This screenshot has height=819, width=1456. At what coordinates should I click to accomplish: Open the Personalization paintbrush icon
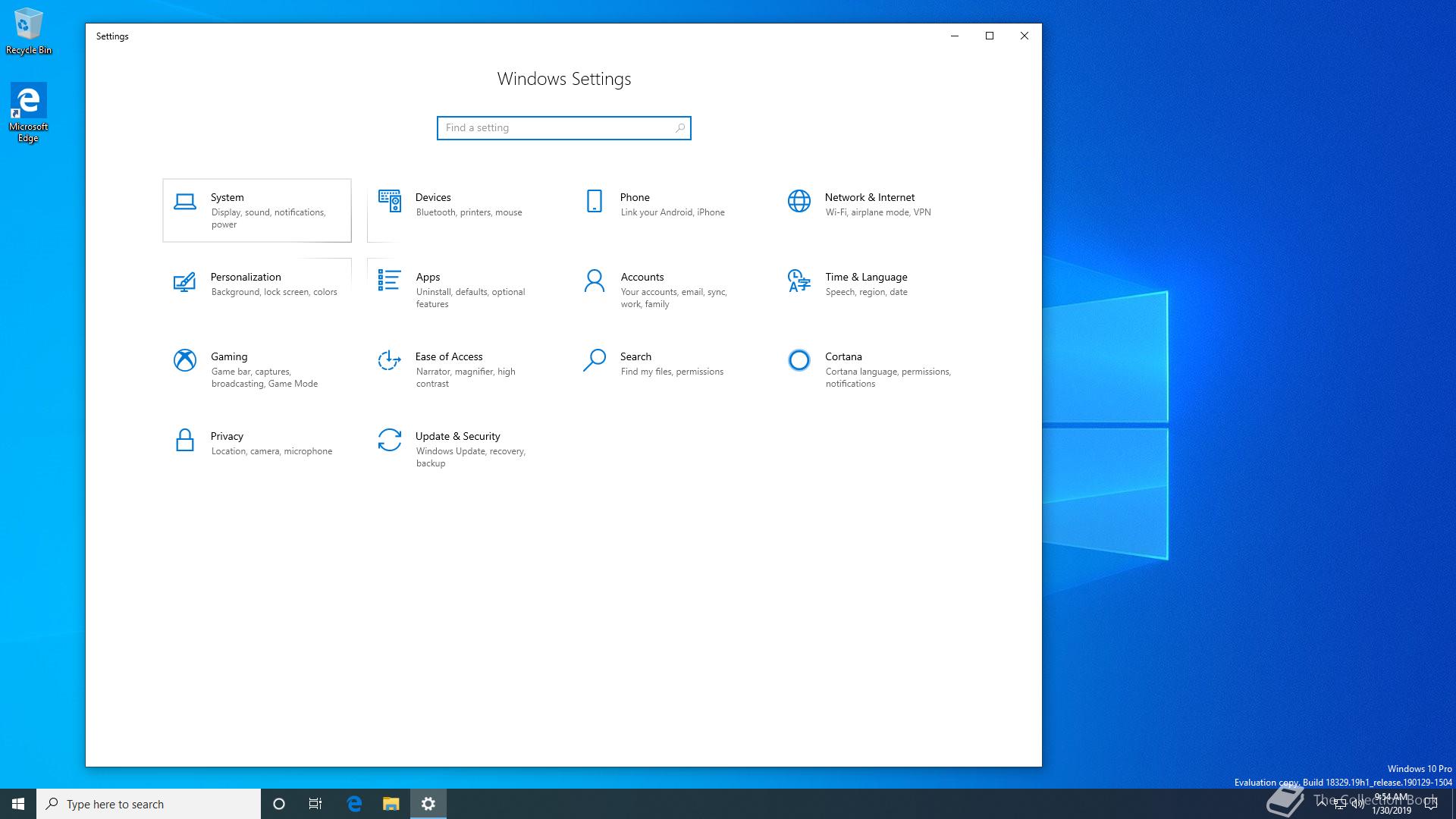tap(184, 281)
